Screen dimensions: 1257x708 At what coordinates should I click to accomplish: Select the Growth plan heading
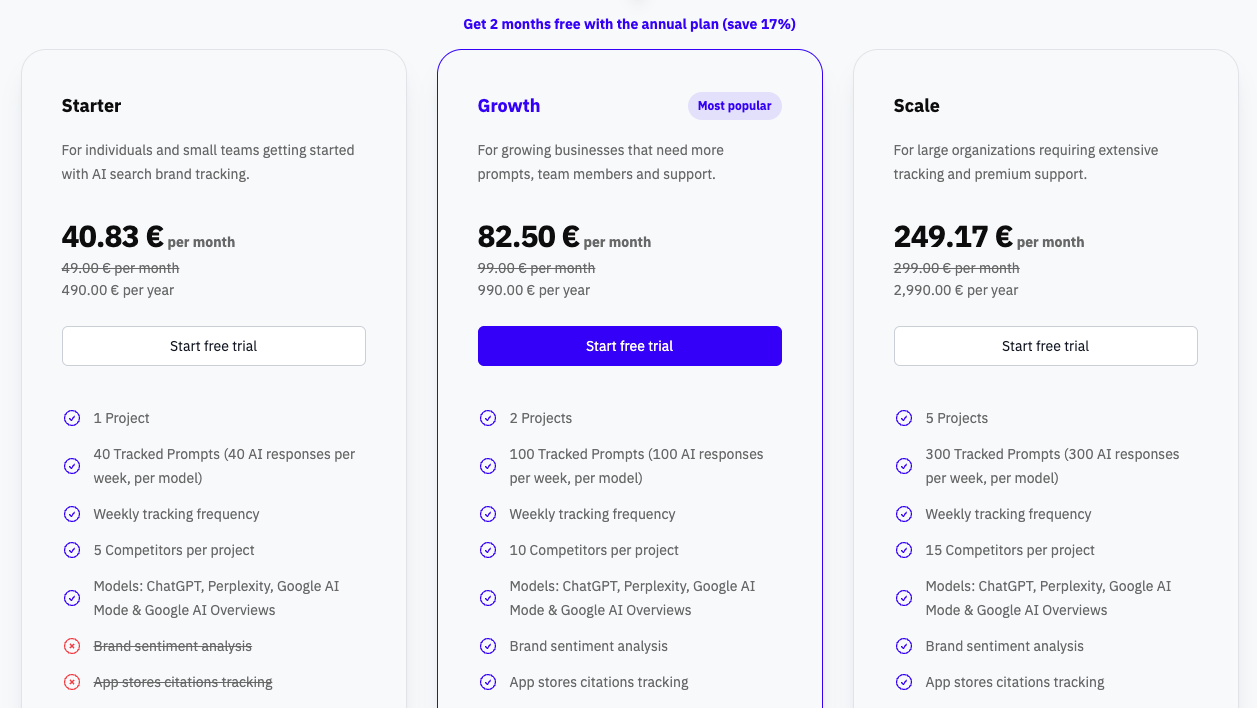(509, 106)
